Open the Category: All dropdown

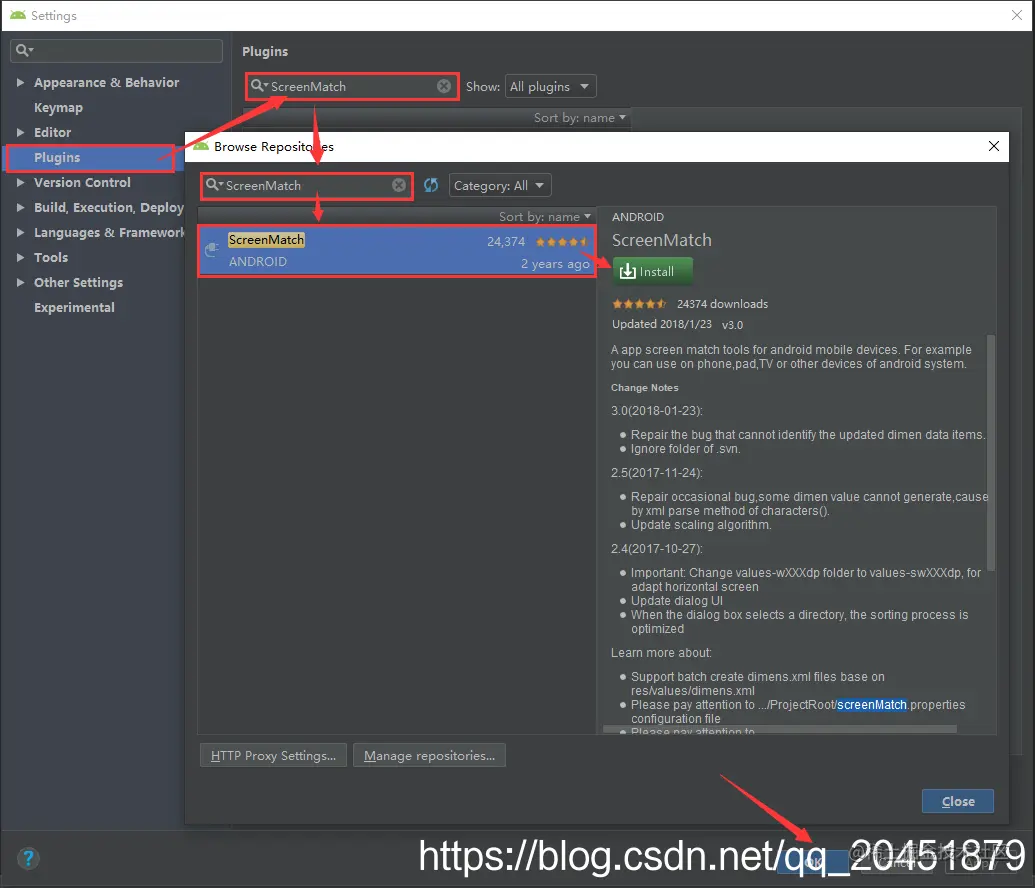tap(500, 186)
